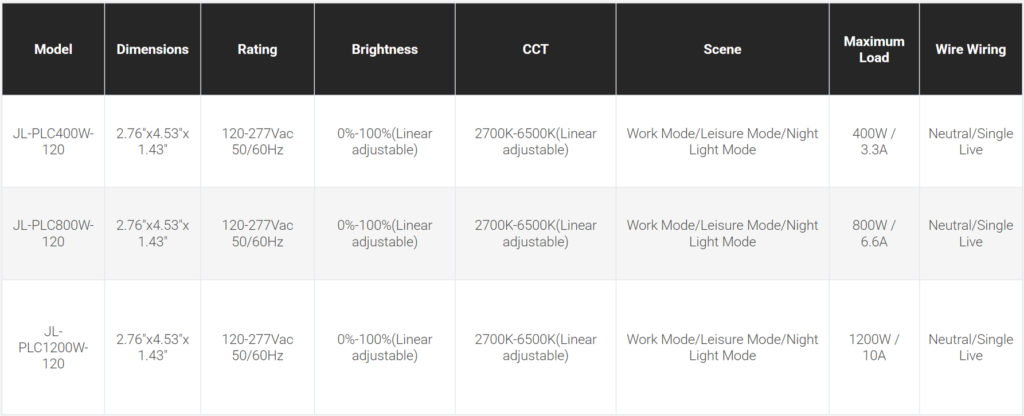
Task: Click the Model column header
Action: (x=53, y=49)
